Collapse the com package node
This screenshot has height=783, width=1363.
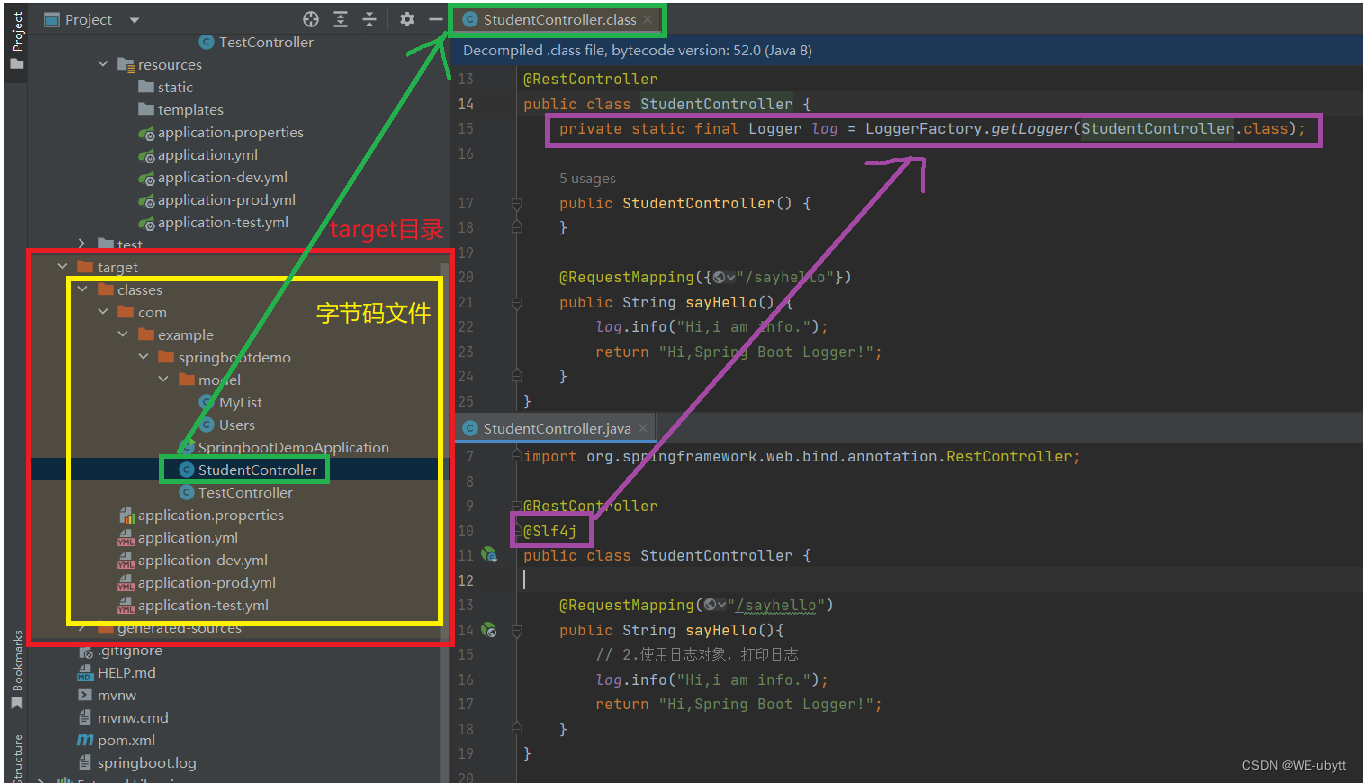(x=103, y=312)
